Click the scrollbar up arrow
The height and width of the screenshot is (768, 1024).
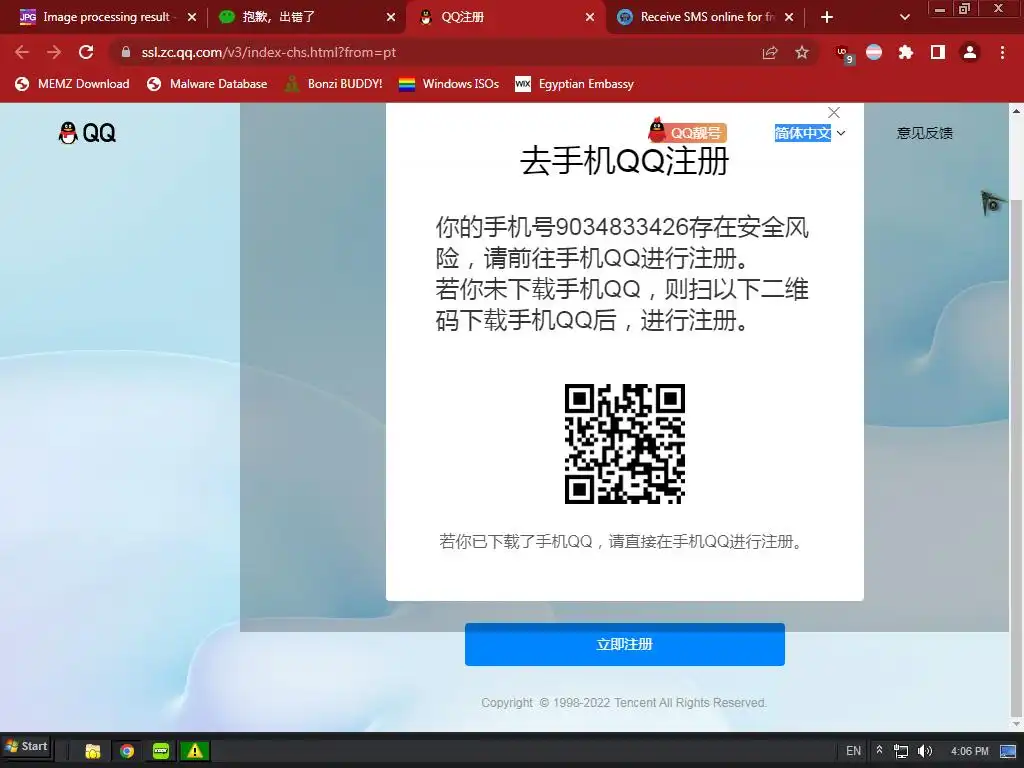[x=1016, y=111]
